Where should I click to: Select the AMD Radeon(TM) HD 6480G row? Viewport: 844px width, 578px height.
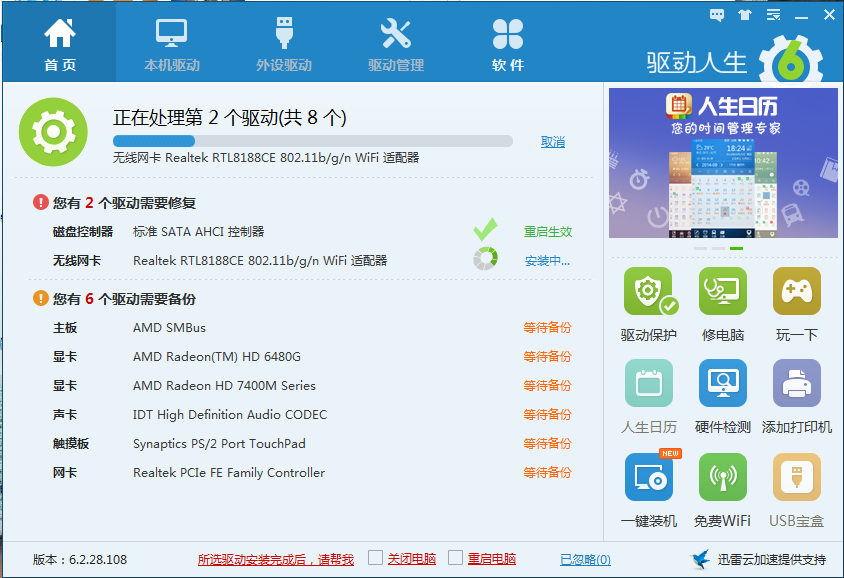point(312,357)
